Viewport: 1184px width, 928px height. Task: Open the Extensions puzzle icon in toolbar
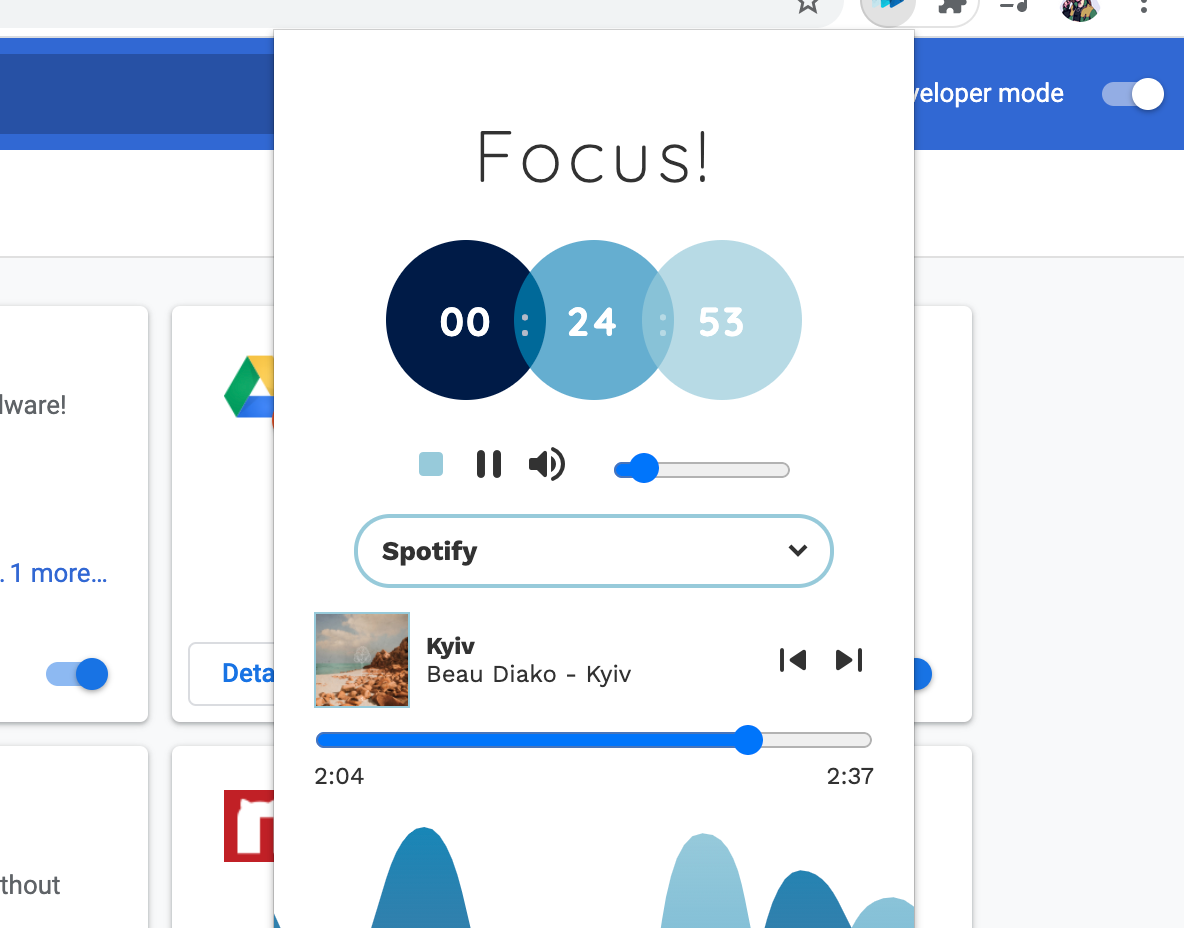(x=951, y=6)
